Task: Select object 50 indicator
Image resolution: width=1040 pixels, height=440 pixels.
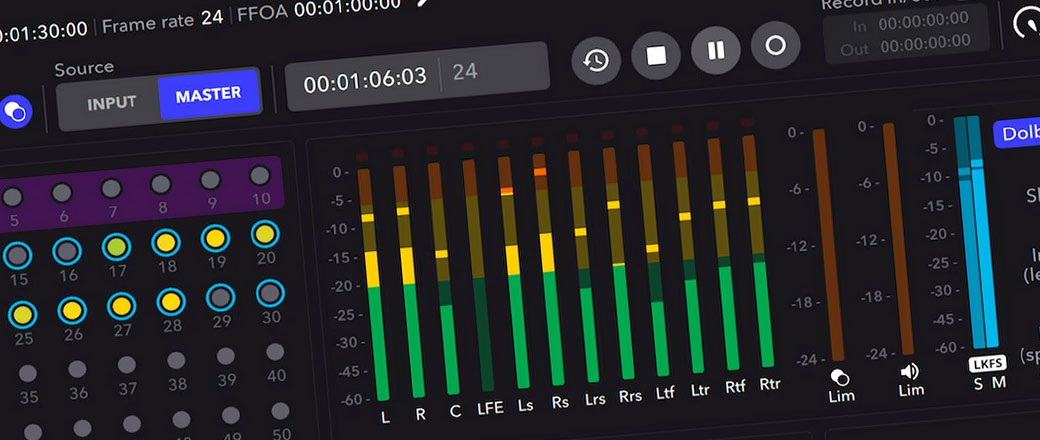Action: pos(281,411)
